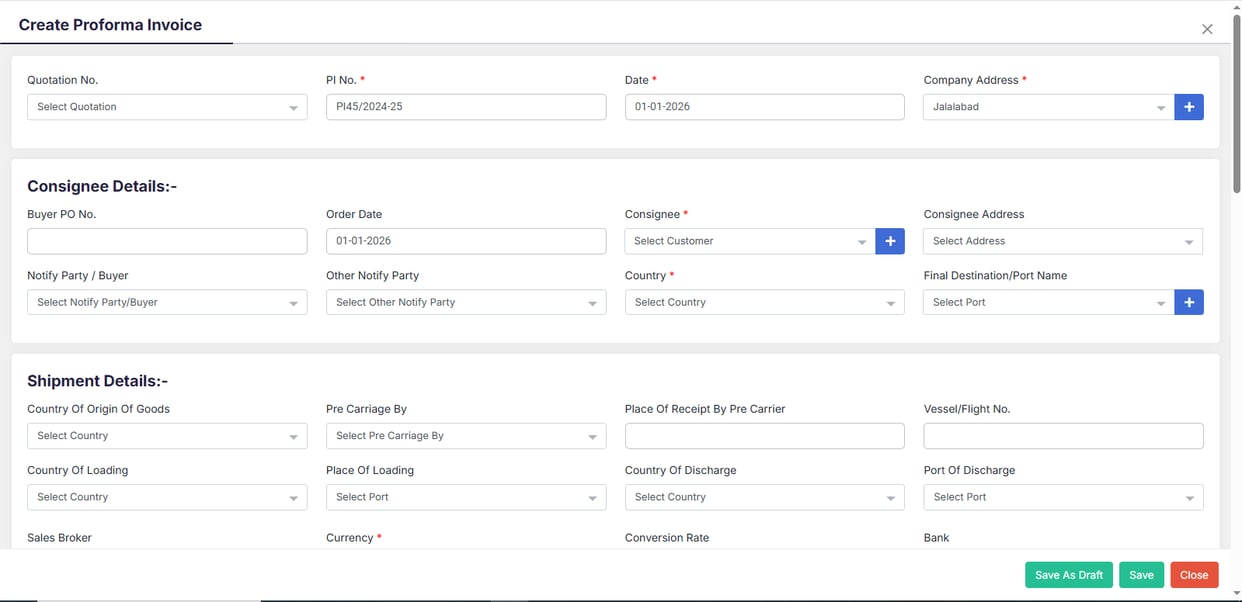Click Save As Draft

1068,574
